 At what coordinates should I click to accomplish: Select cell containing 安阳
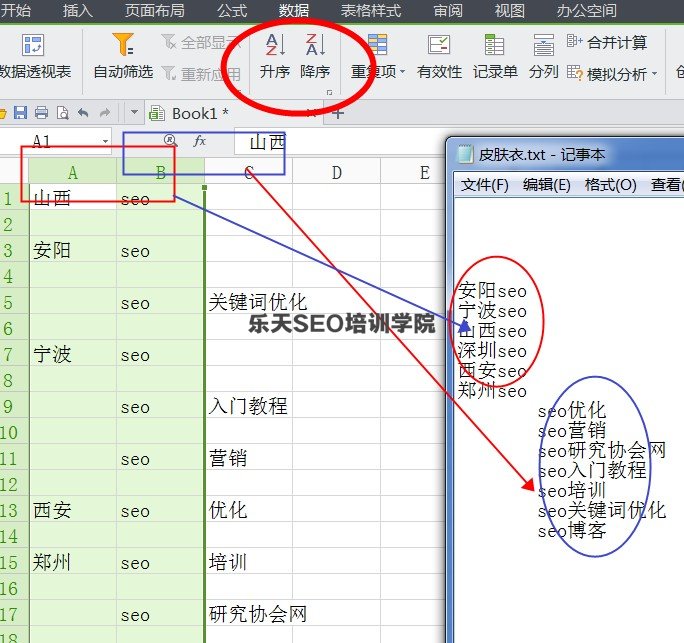tap(73, 250)
